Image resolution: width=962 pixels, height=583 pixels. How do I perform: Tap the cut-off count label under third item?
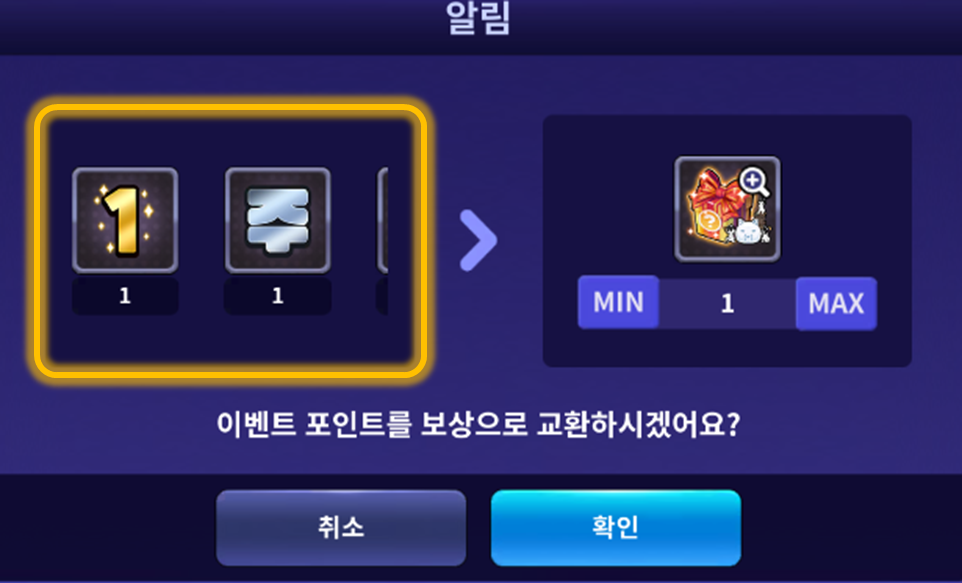click(x=382, y=296)
